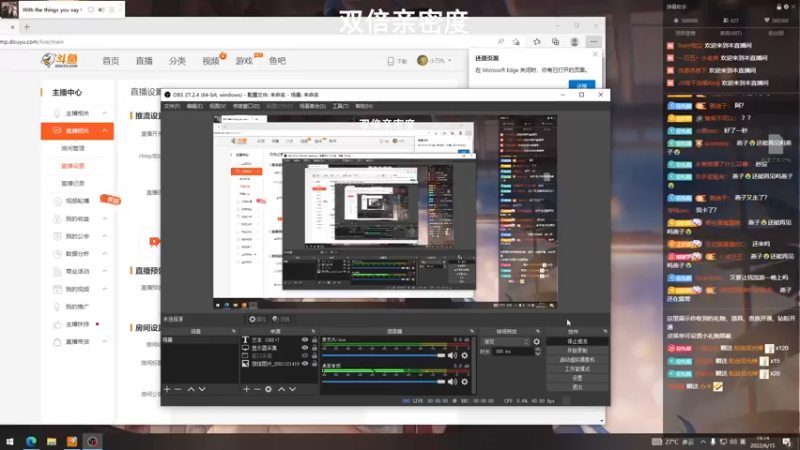Add a source with plus icon in OBS Sources panel
The height and width of the screenshot is (450, 800).
click(x=246, y=389)
